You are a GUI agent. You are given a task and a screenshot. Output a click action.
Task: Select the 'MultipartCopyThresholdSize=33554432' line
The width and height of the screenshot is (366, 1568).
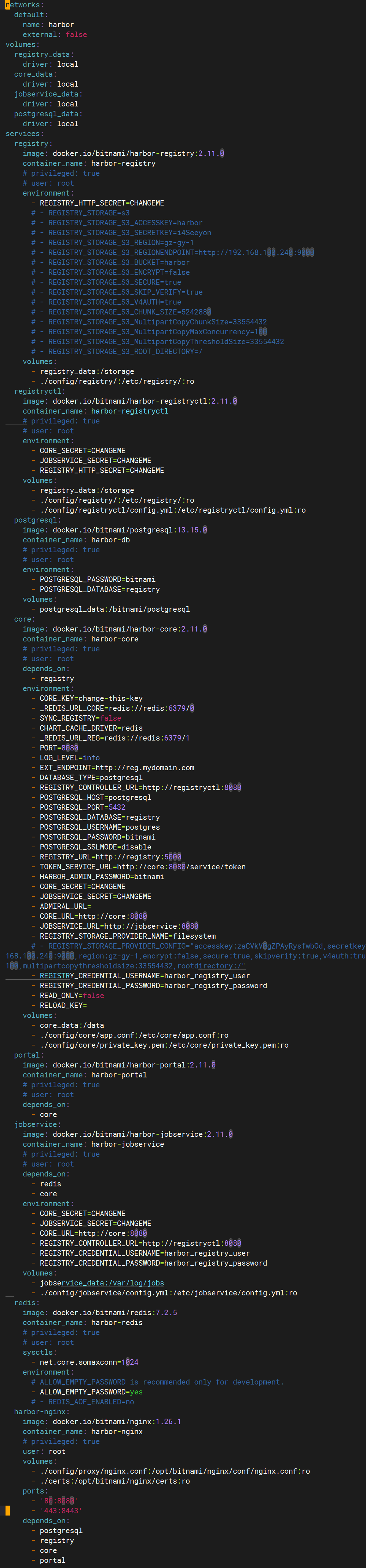coord(157,342)
